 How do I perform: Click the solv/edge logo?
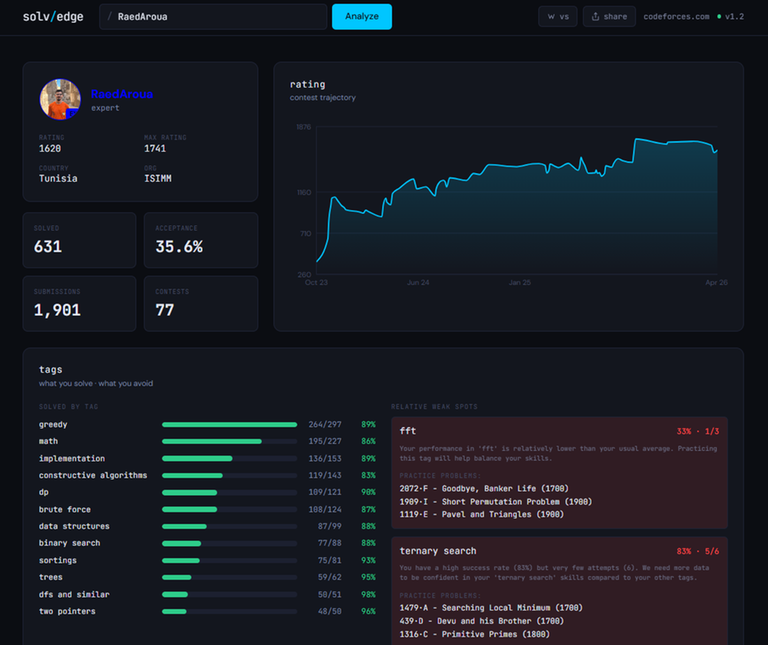coord(55,17)
